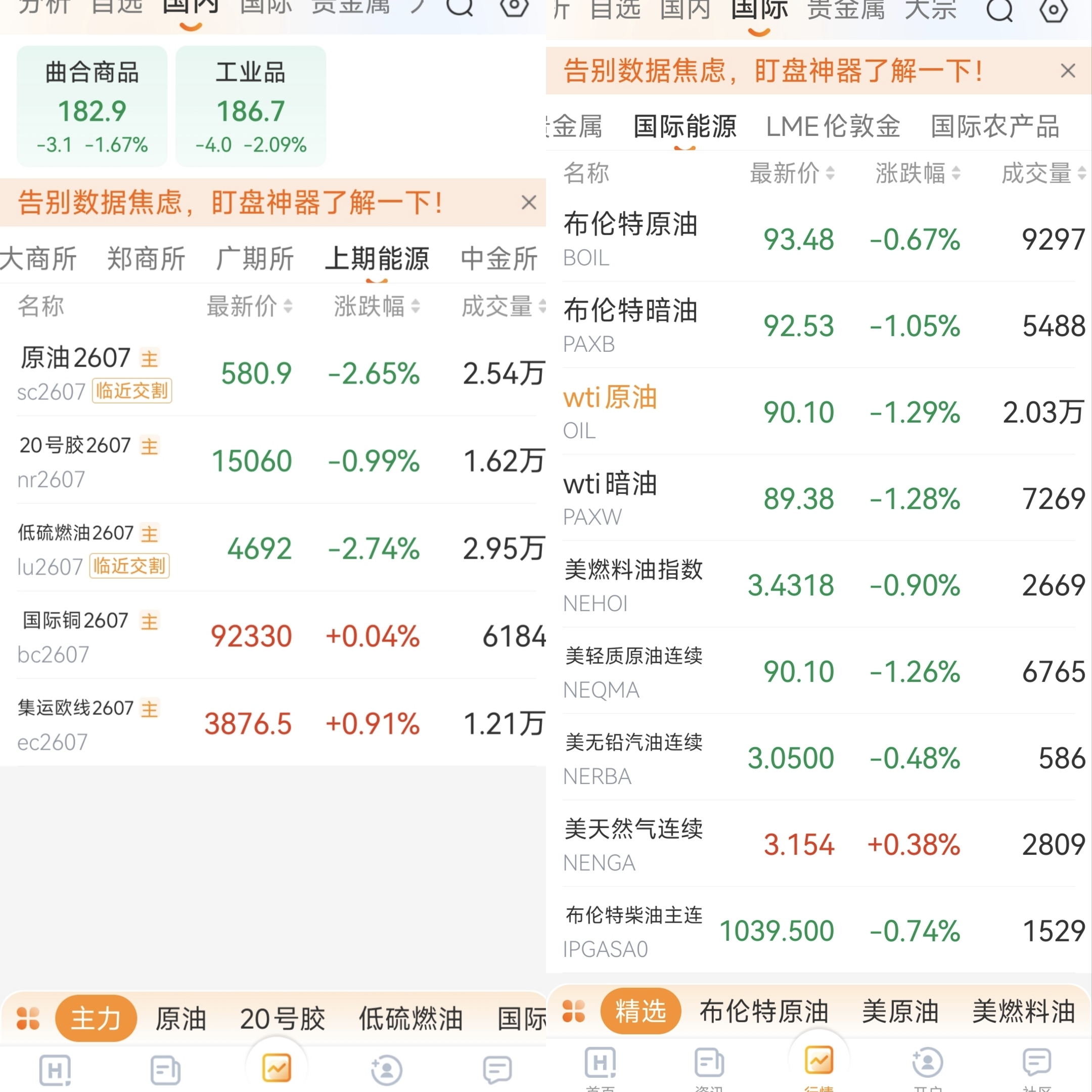Tap market chart icon in right bottom navigation

pyautogui.click(x=819, y=1060)
